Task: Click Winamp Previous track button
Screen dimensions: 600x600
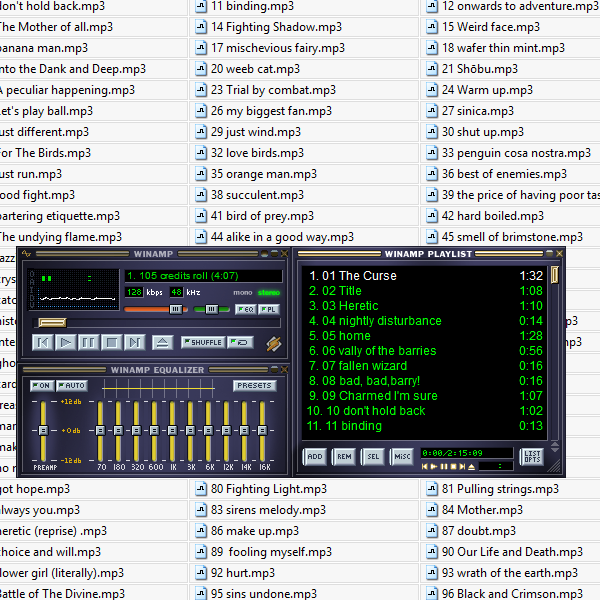Action: pos(43,342)
